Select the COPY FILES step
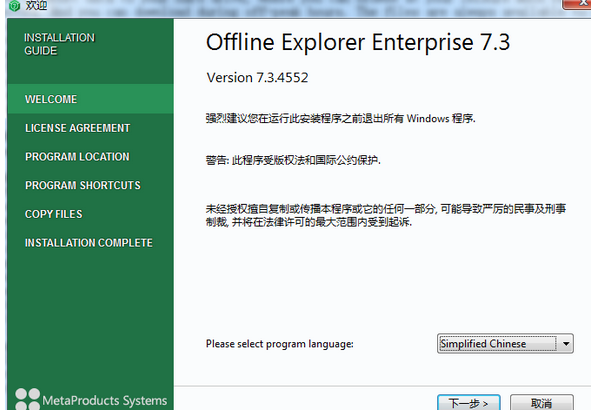Image resolution: width=591 pixels, height=410 pixels. (x=54, y=214)
